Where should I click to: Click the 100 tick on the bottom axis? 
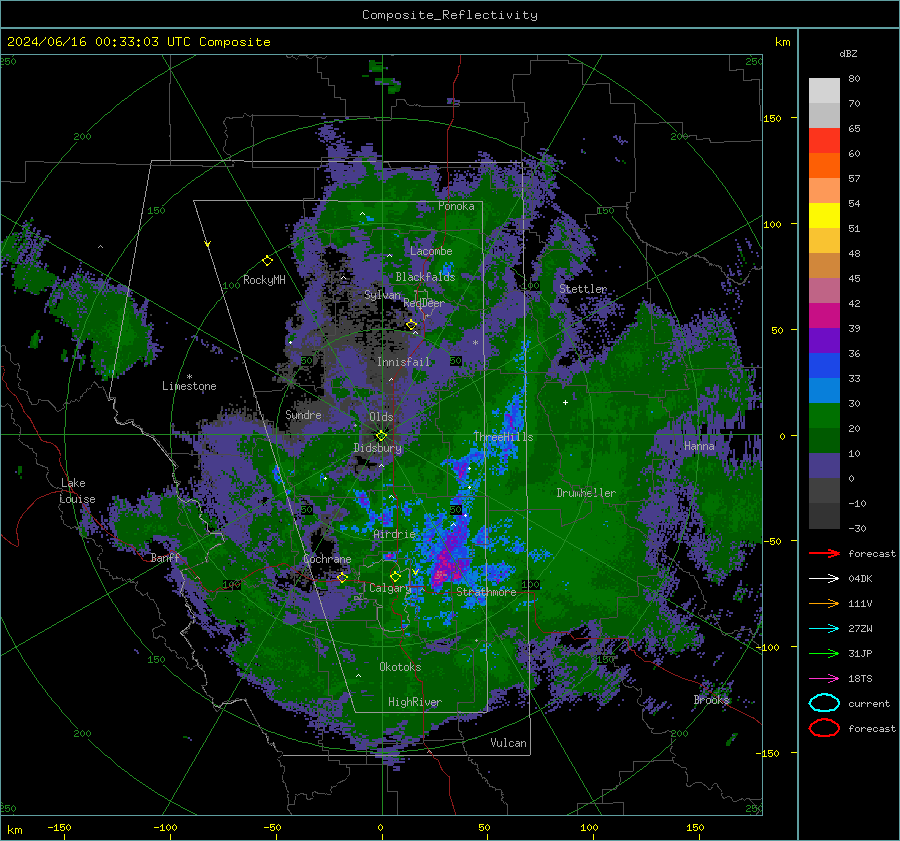coord(589,827)
